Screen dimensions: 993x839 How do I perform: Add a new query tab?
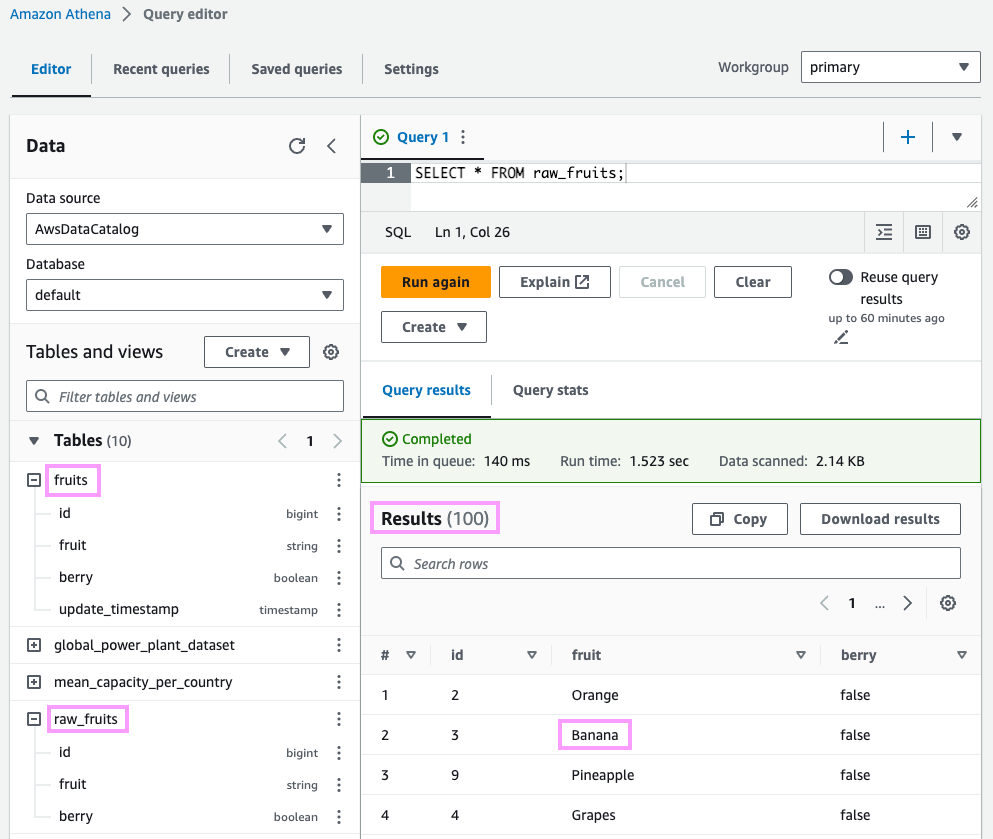(908, 137)
